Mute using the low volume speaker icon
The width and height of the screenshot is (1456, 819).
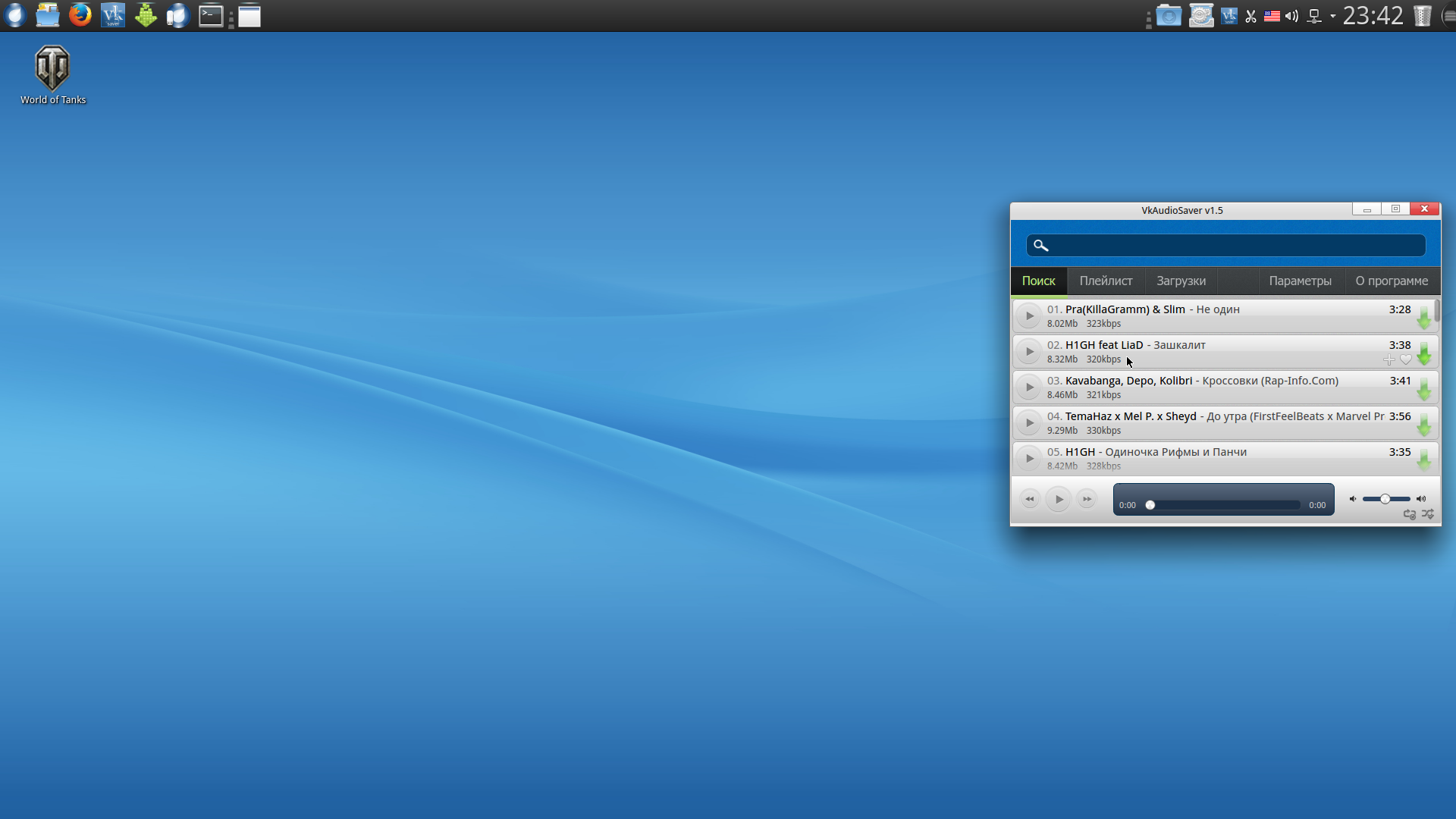[x=1352, y=499]
